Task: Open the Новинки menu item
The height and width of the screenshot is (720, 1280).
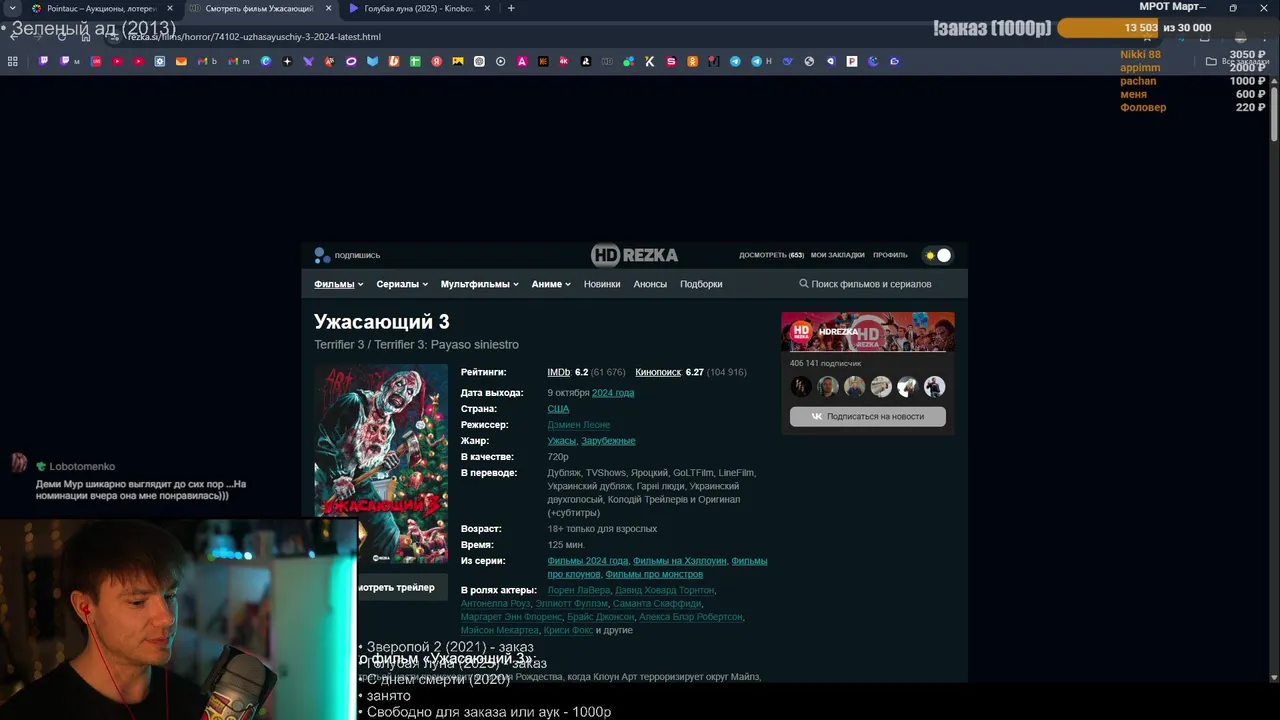Action: coord(602,284)
